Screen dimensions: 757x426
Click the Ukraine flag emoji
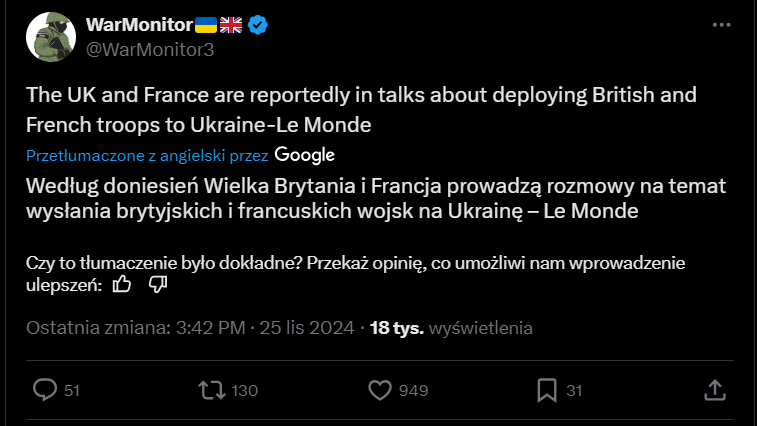point(207,26)
